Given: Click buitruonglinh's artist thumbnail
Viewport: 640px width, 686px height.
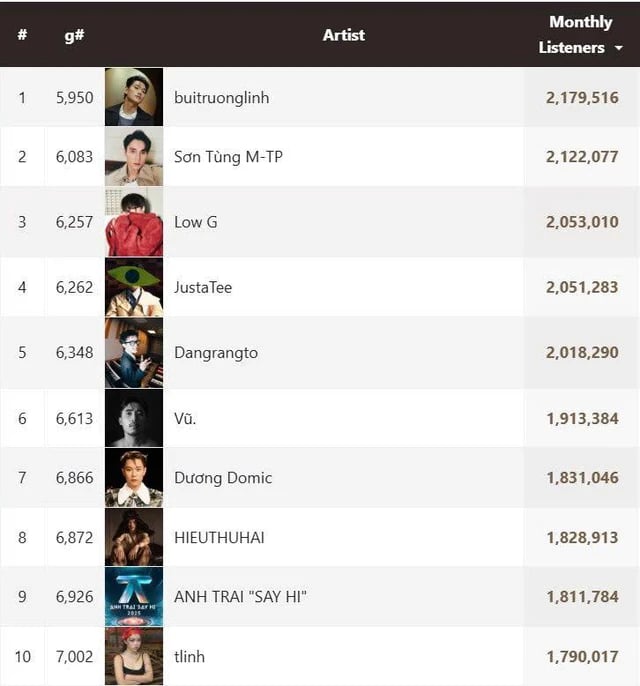Looking at the screenshot, I should pos(133,97).
